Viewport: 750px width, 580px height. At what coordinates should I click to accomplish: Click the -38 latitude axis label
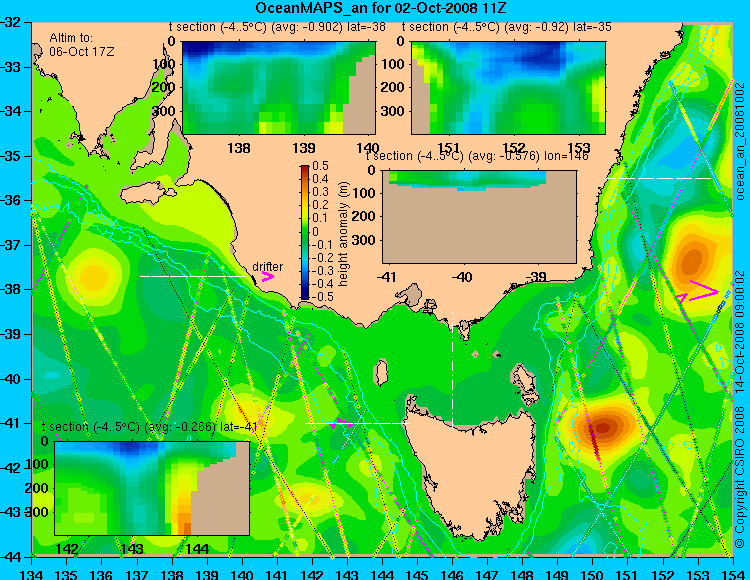13,290
